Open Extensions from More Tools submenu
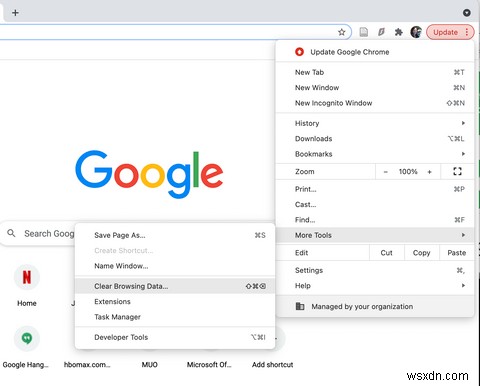Screen dimensions: 480x386 [175, 302]
